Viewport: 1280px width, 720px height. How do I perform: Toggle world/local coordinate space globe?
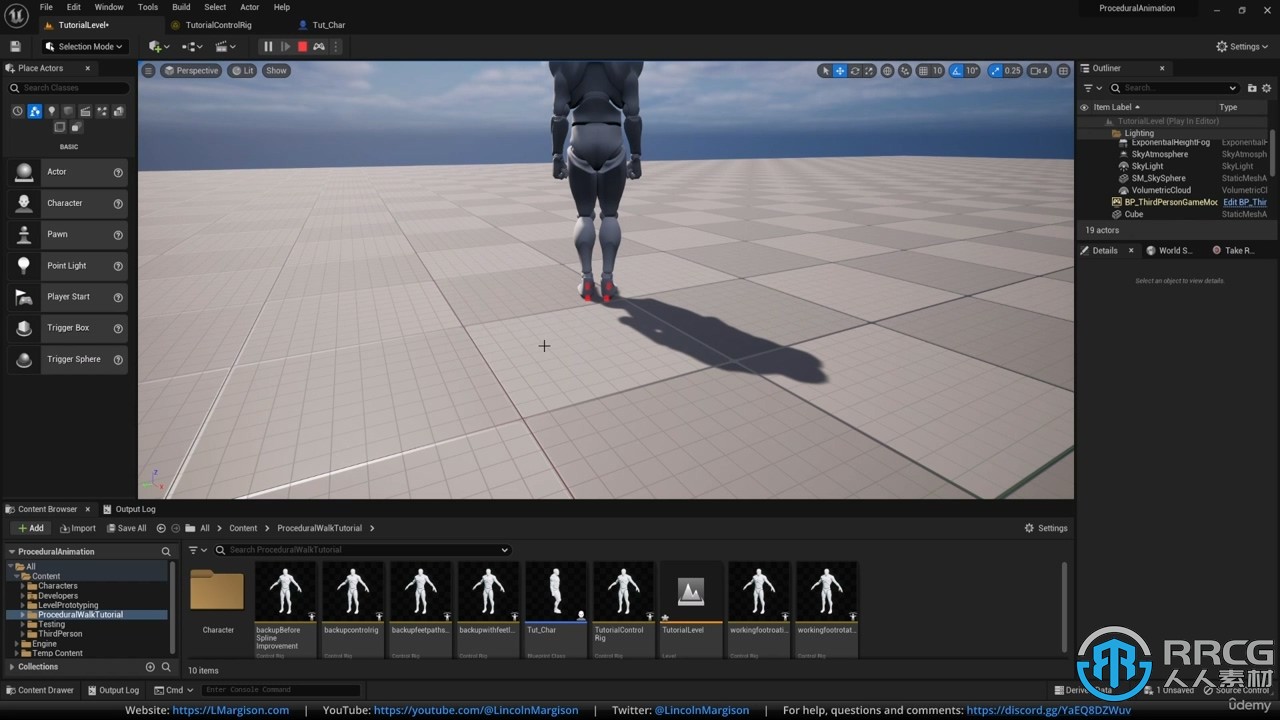point(887,71)
